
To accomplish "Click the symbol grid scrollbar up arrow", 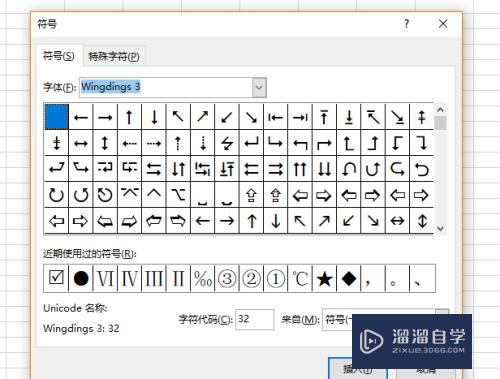I will (440, 109).
